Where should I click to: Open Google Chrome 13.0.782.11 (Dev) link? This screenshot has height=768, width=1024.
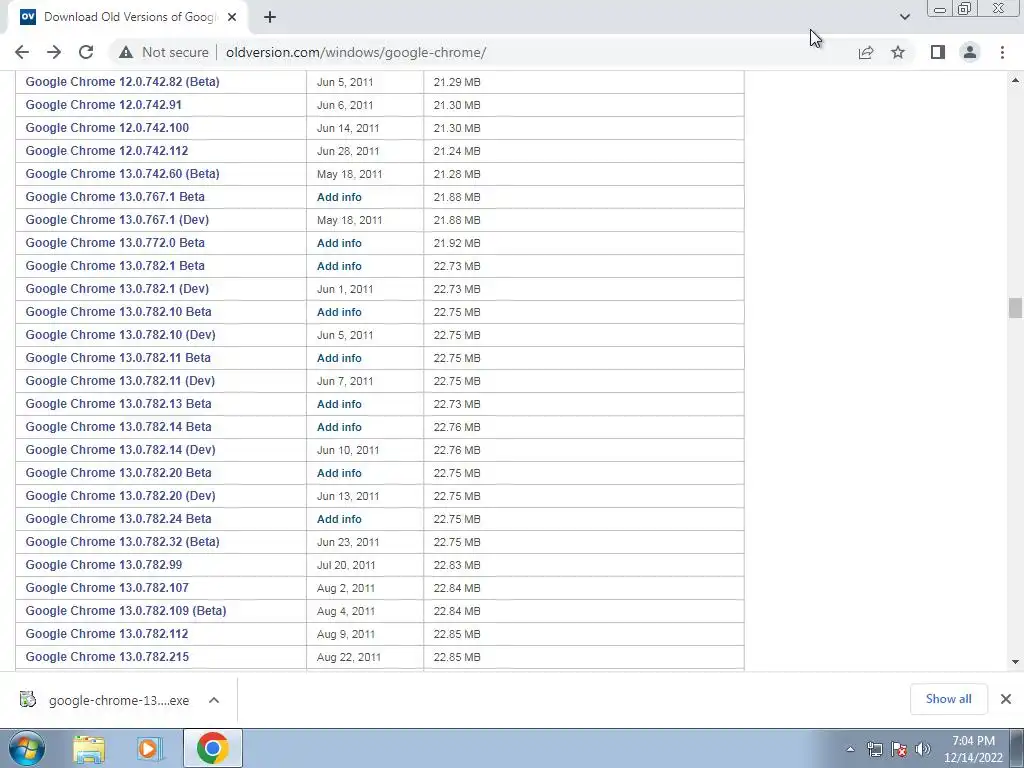pyautogui.click(x=120, y=381)
